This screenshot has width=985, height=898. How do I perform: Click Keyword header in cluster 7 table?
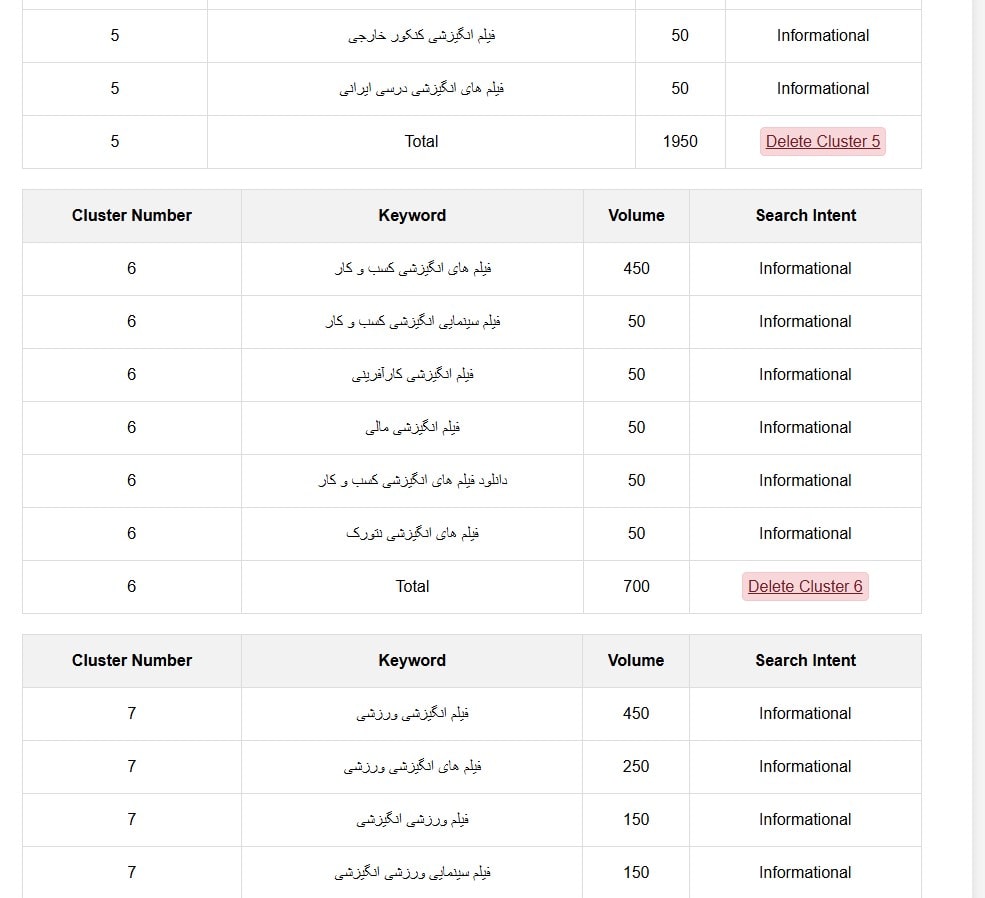(412, 660)
